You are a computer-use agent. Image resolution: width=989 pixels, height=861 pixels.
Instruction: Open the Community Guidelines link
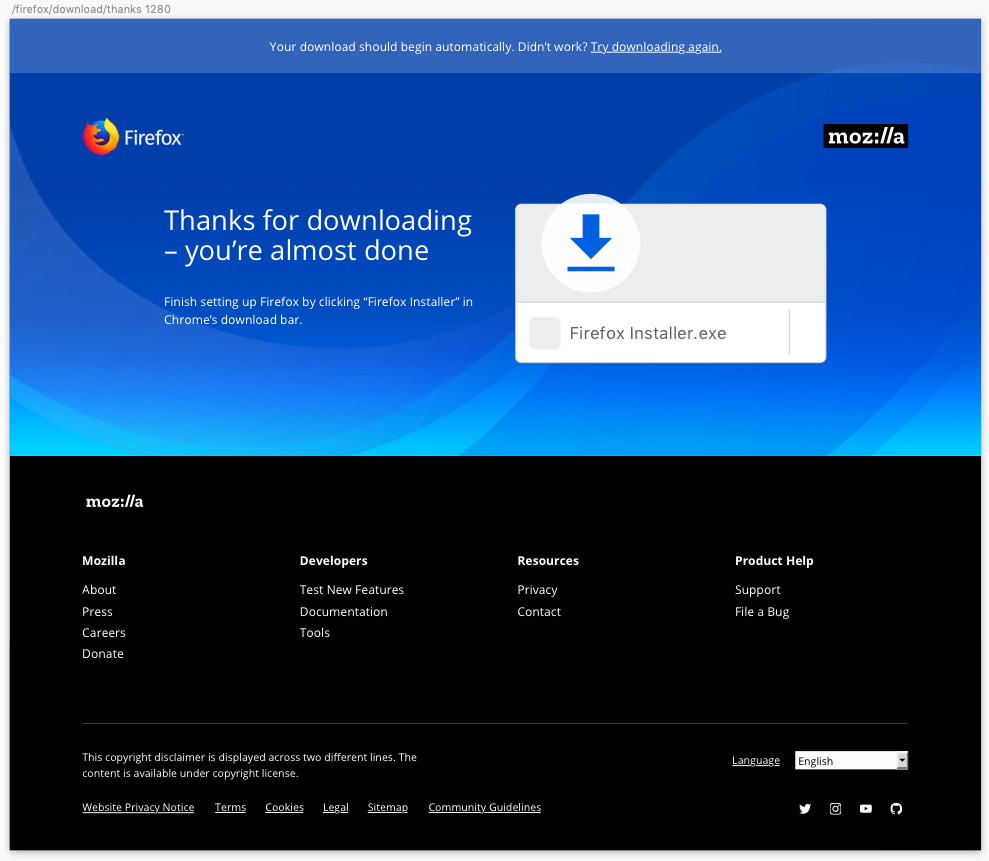pos(484,807)
